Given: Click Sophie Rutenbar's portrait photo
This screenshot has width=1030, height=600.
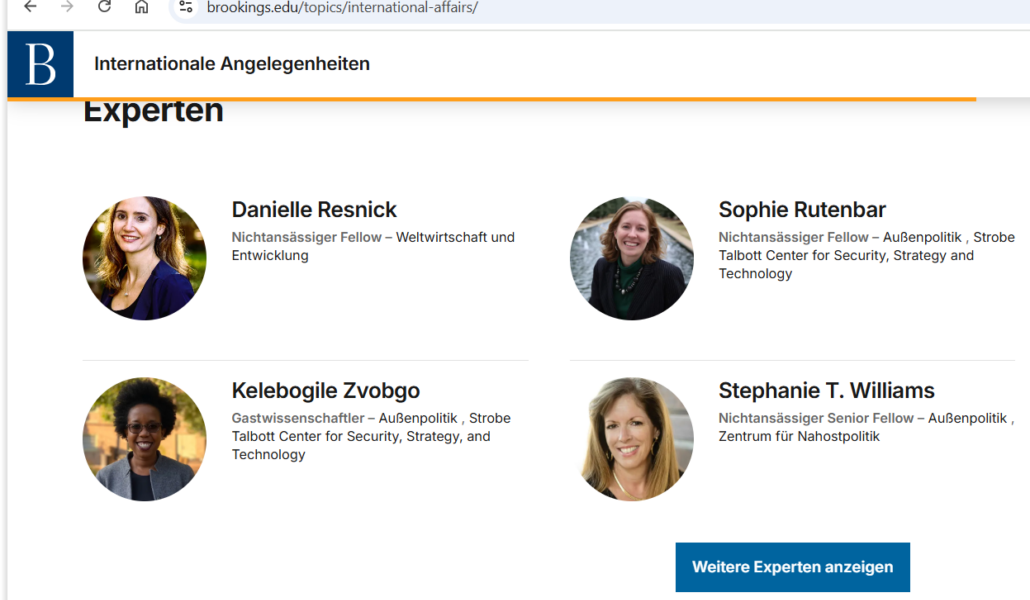Looking at the screenshot, I should [631, 258].
